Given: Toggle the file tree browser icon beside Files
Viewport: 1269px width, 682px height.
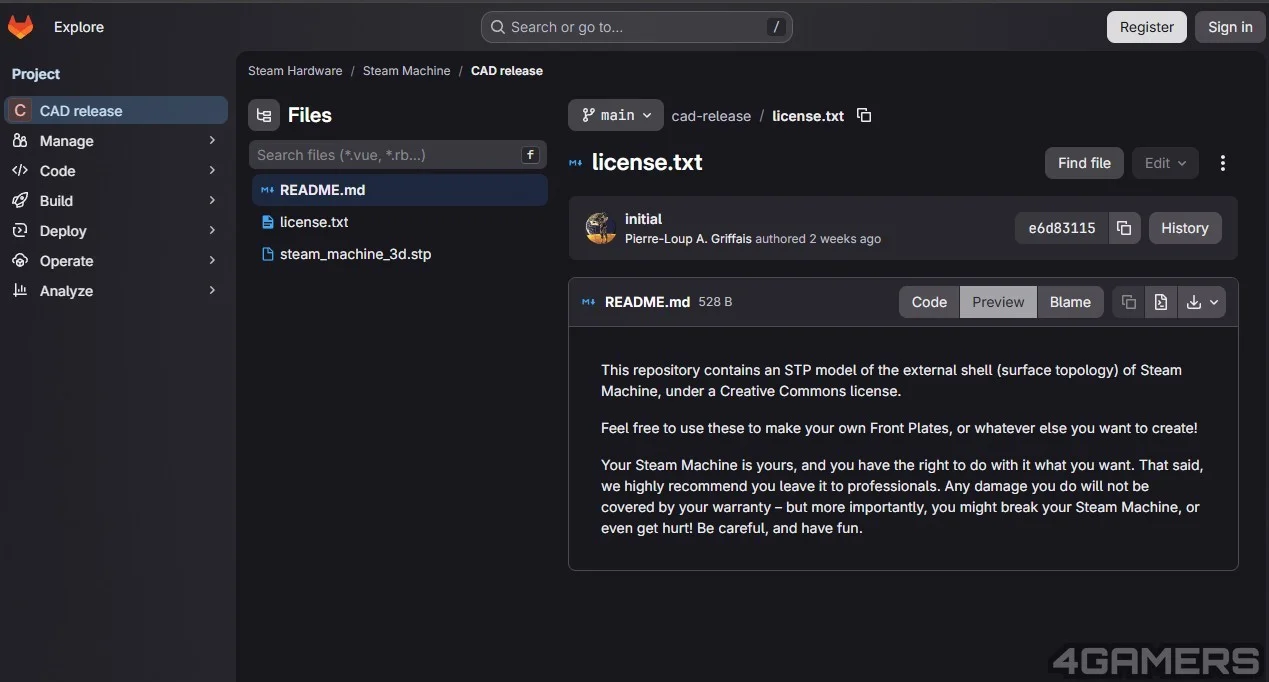Looking at the screenshot, I should coord(264,115).
